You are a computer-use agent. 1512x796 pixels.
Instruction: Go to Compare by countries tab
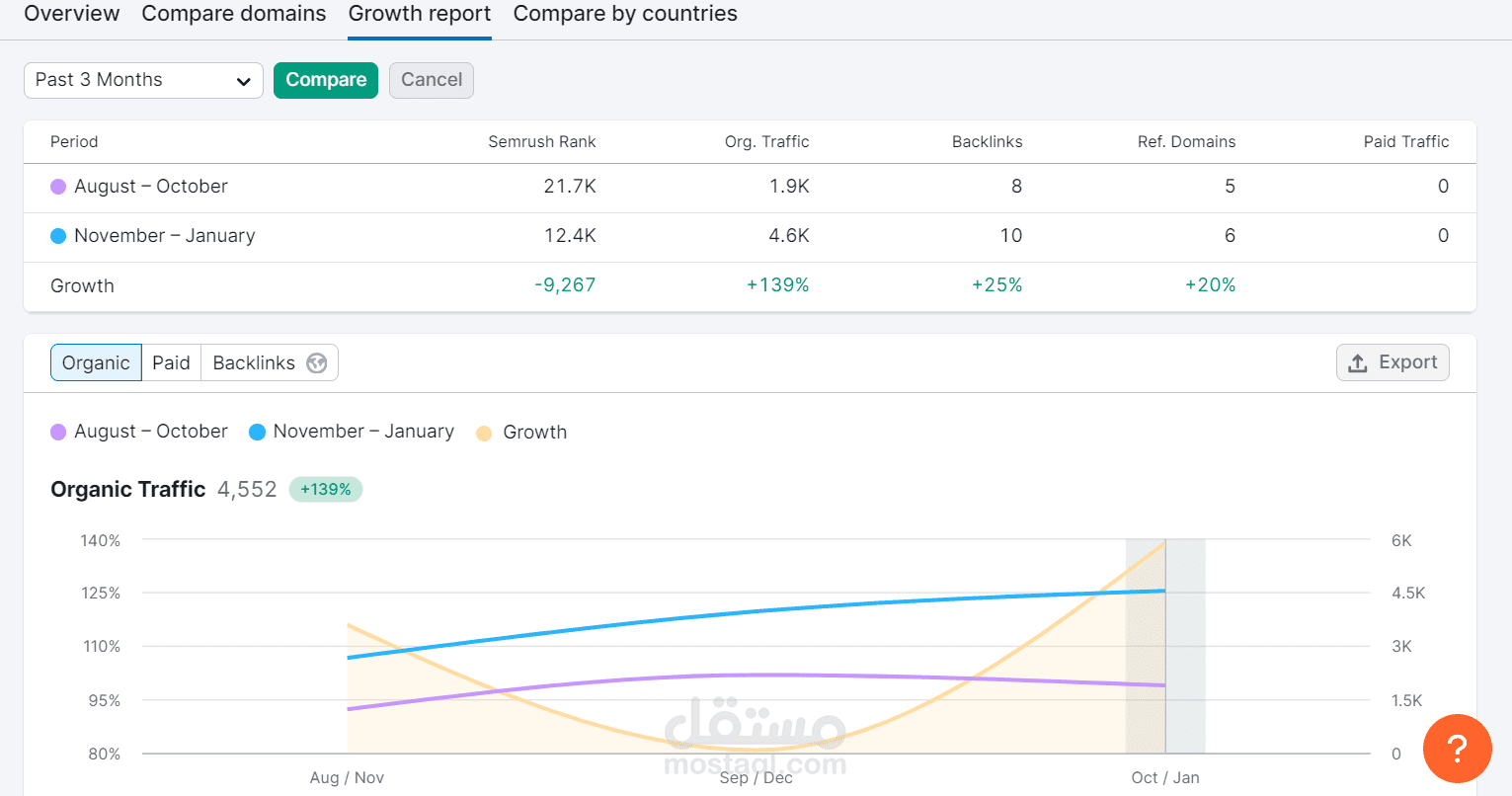(625, 14)
